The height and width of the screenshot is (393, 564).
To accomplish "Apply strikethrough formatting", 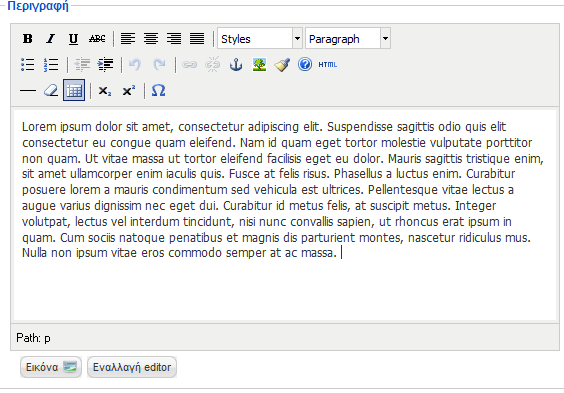I will [x=97, y=38].
